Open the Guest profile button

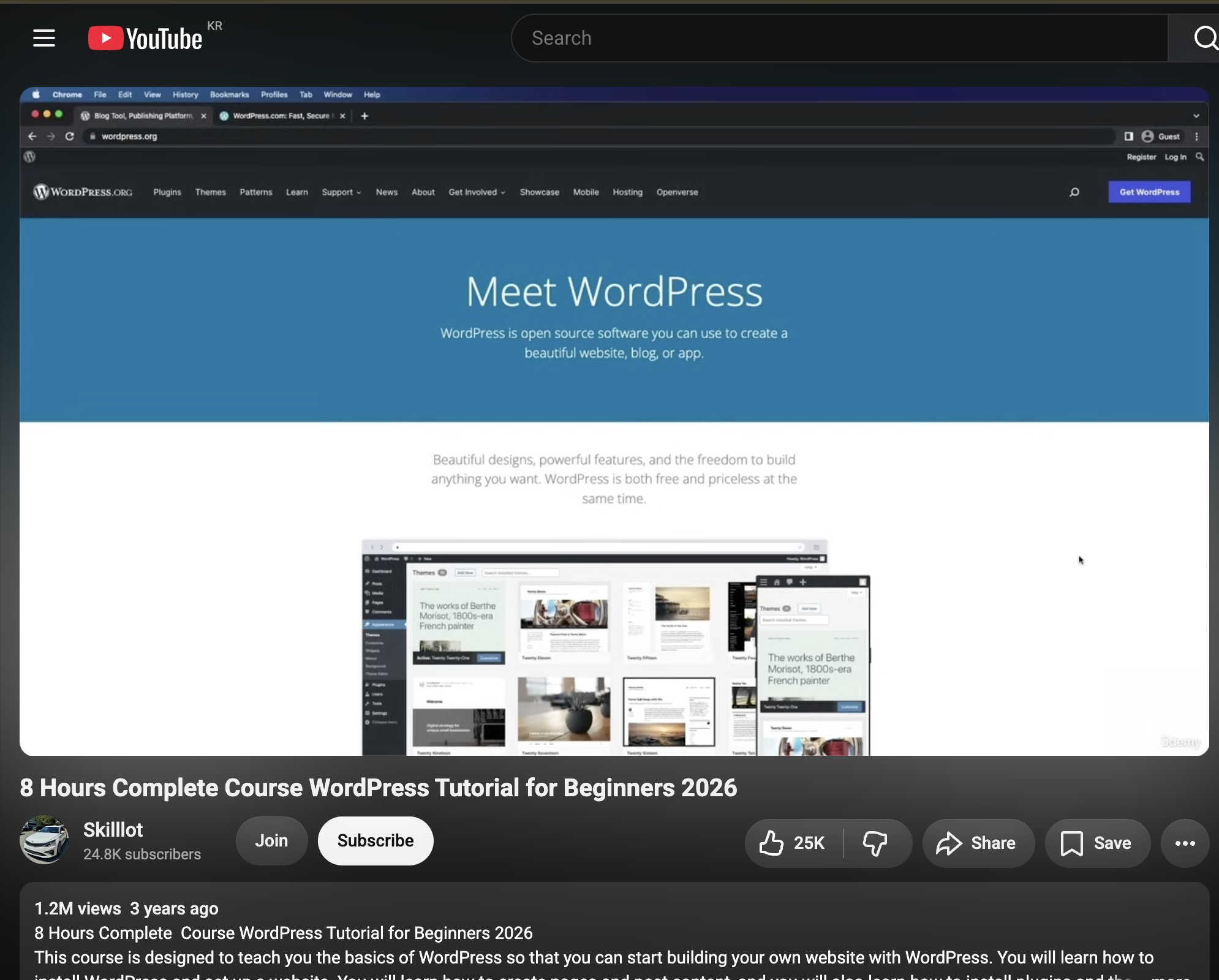point(1161,137)
